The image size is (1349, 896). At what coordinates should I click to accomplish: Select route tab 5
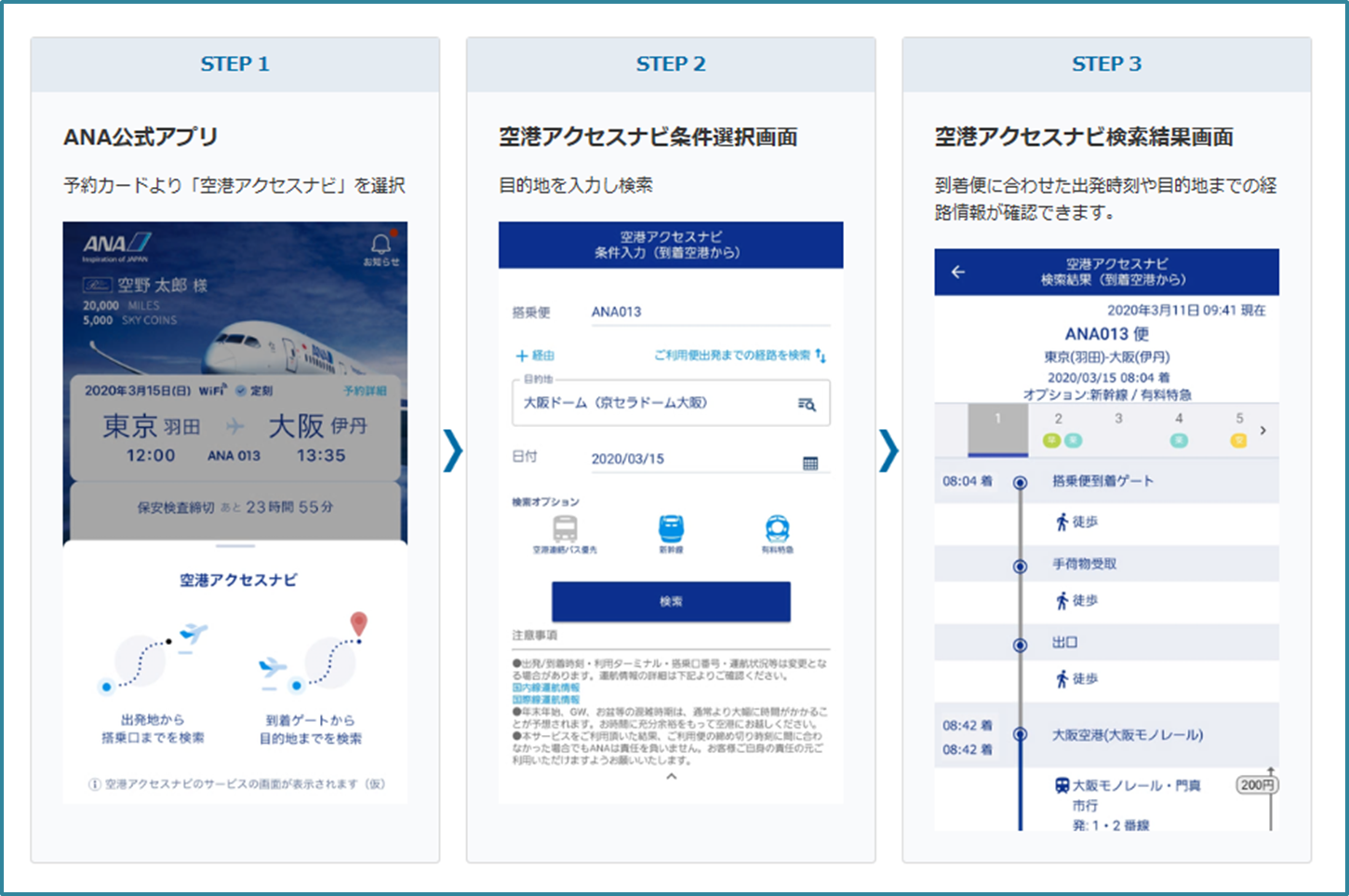1238,430
